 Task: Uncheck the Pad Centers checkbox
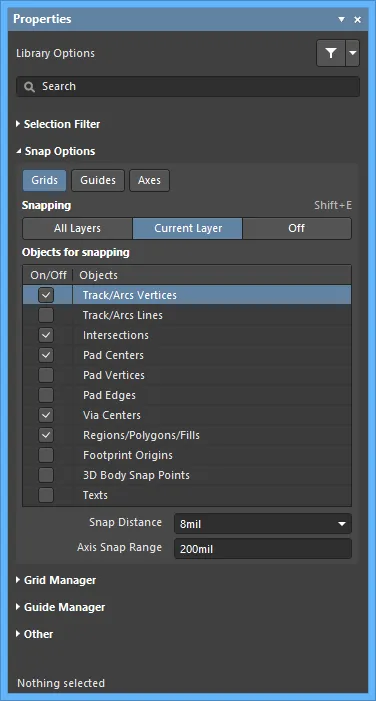pyautogui.click(x=46, y=355)
